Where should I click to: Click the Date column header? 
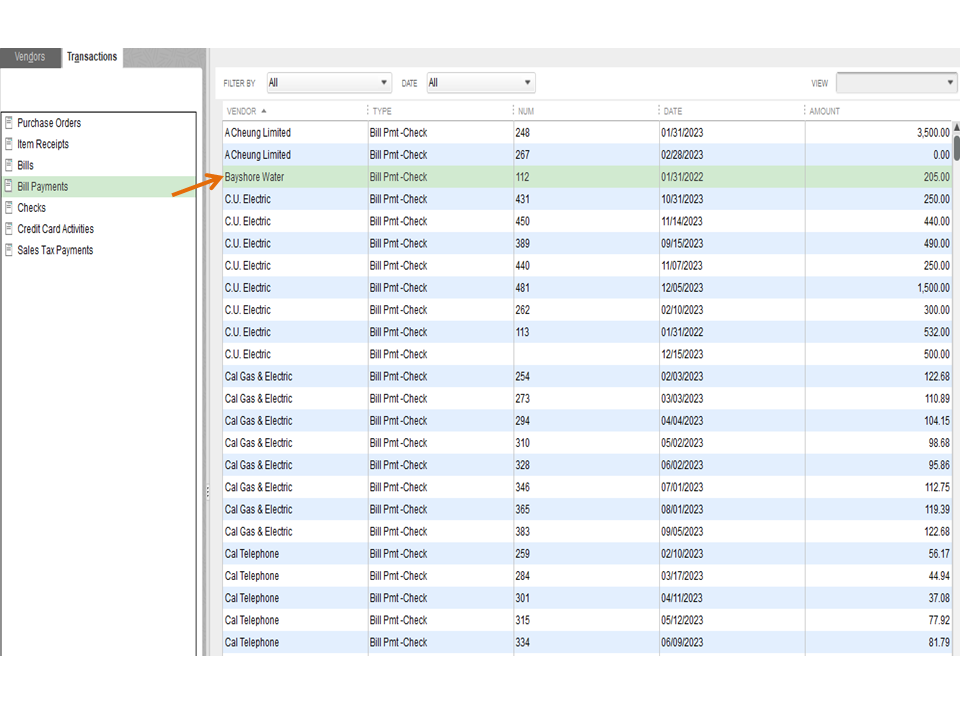[x=673, y=111]
